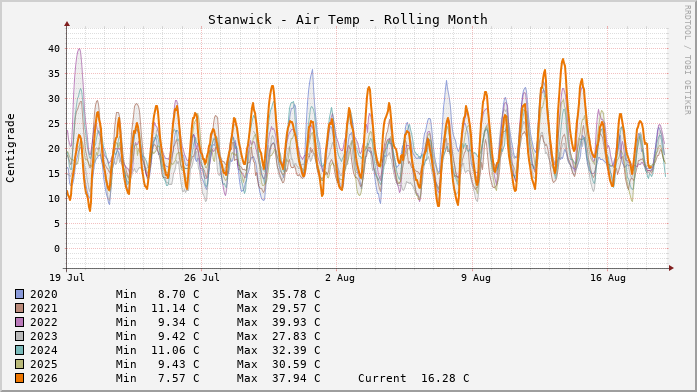The width and height of the screenshot is (697, 392).
Task: Click the 2023 grey legend swatch
Action: pos(20,336)
